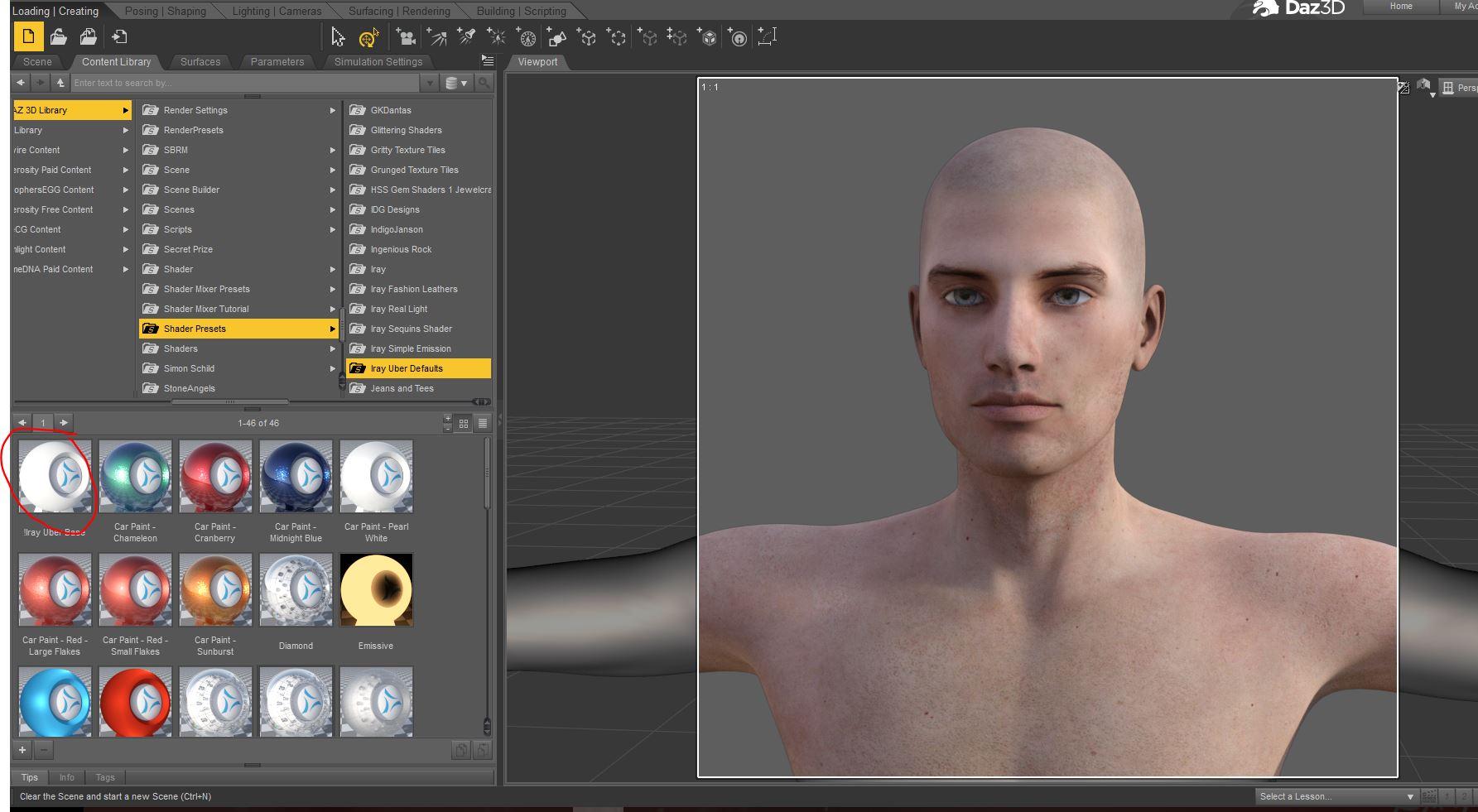Click the New Scene file icon

(x=28, y=37)
